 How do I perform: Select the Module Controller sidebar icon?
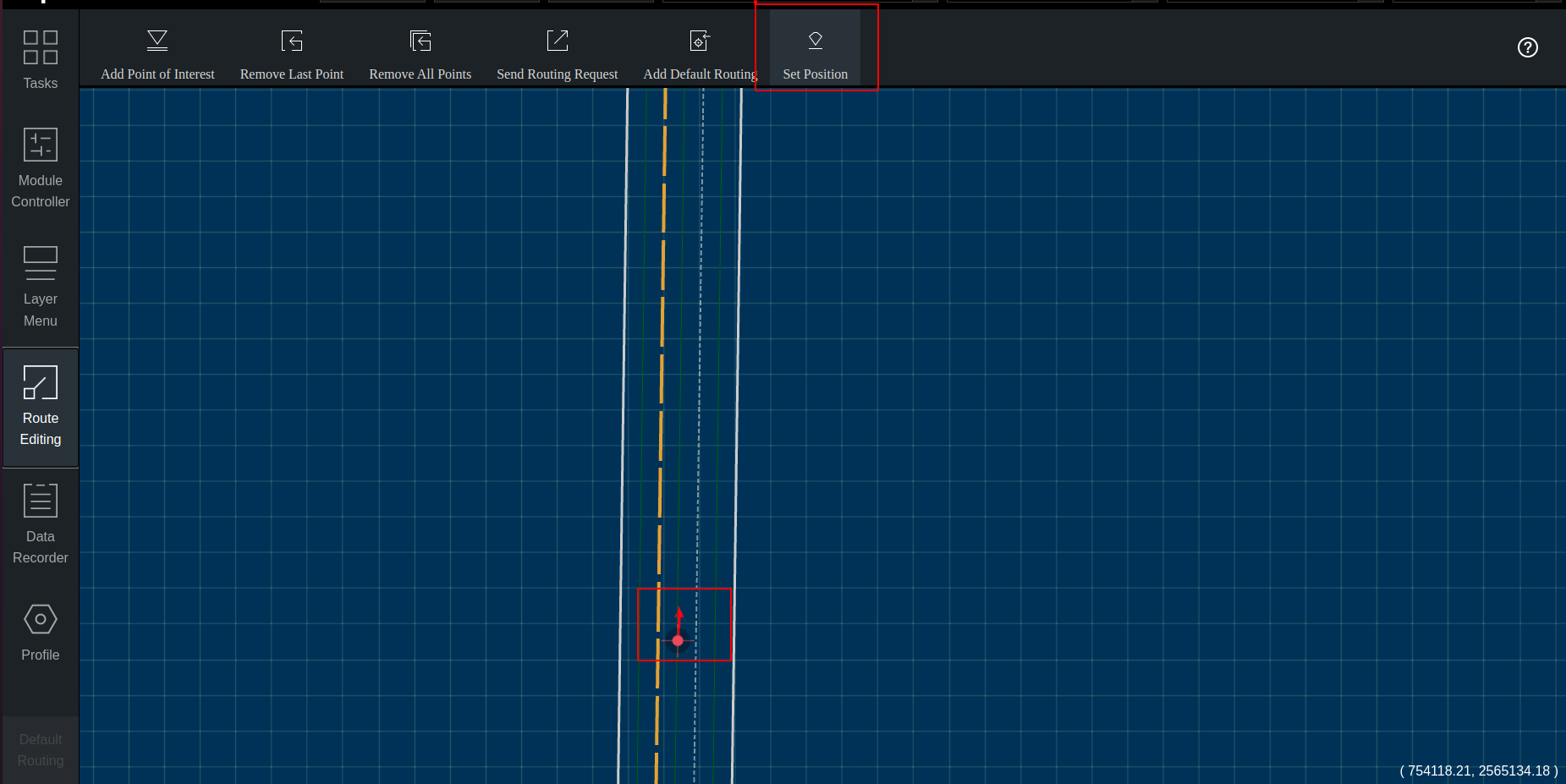pos(40,165)
